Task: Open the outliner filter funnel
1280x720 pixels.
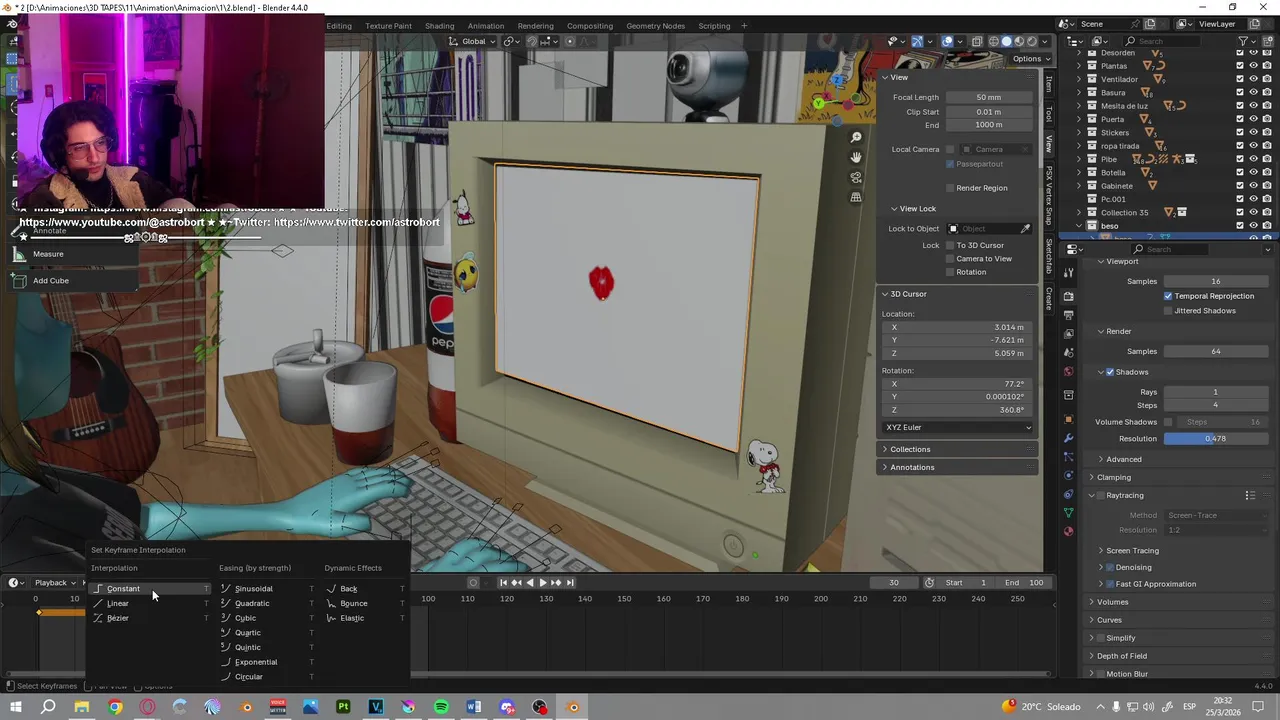Action: 1243,41
